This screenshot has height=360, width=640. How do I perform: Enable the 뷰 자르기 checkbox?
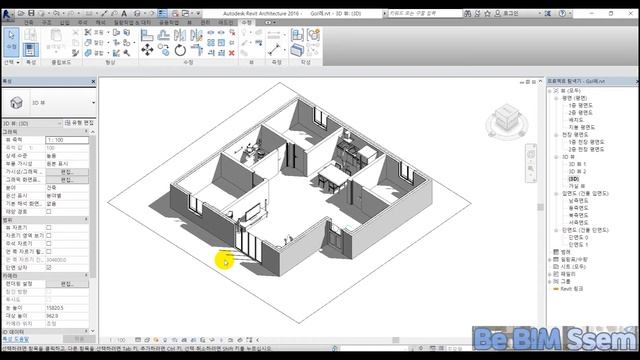click(x=49, y=227)
